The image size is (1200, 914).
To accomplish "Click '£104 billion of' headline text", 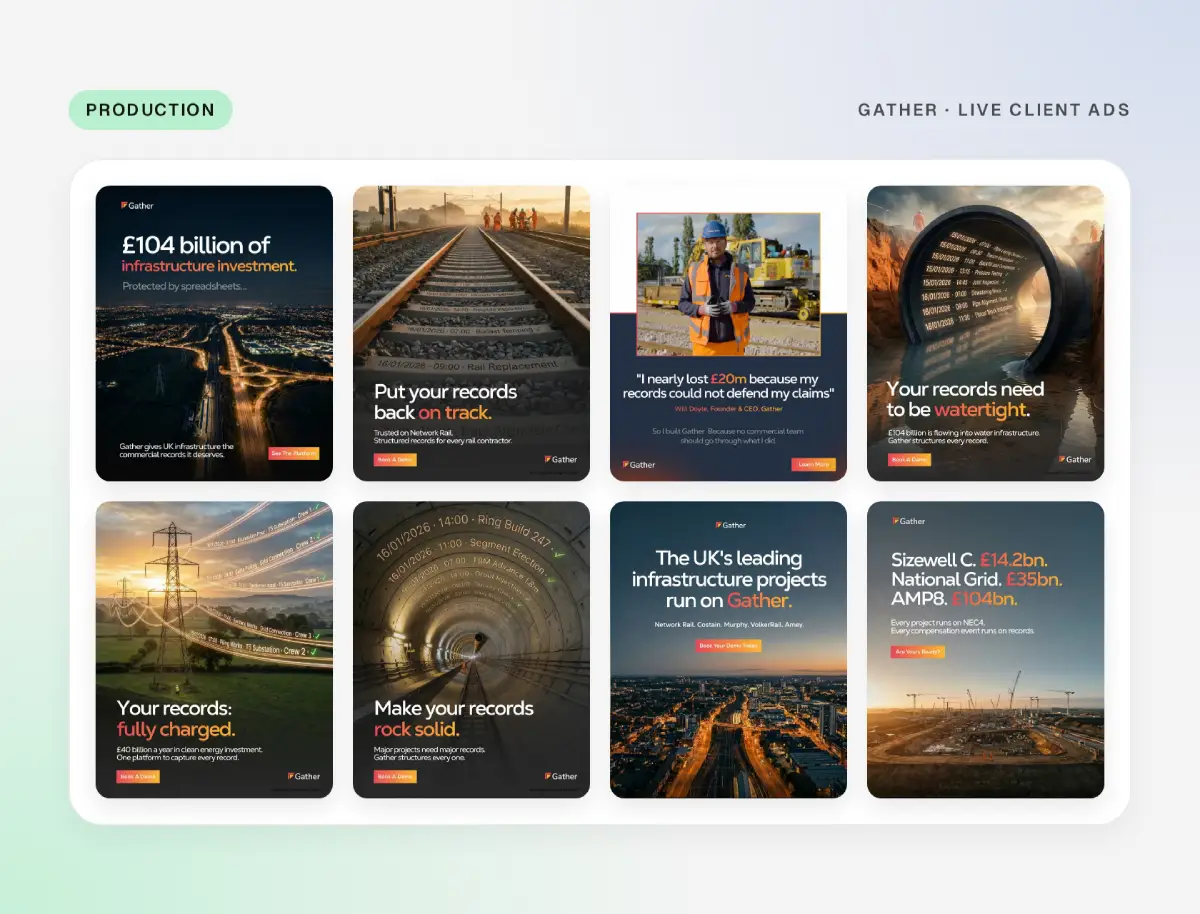I will pos(196,245).
